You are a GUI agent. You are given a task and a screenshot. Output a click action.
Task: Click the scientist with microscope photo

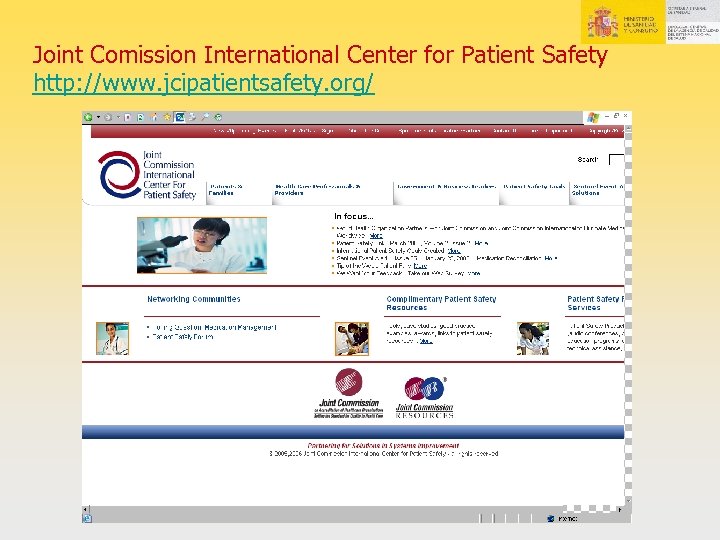[202, 245]
